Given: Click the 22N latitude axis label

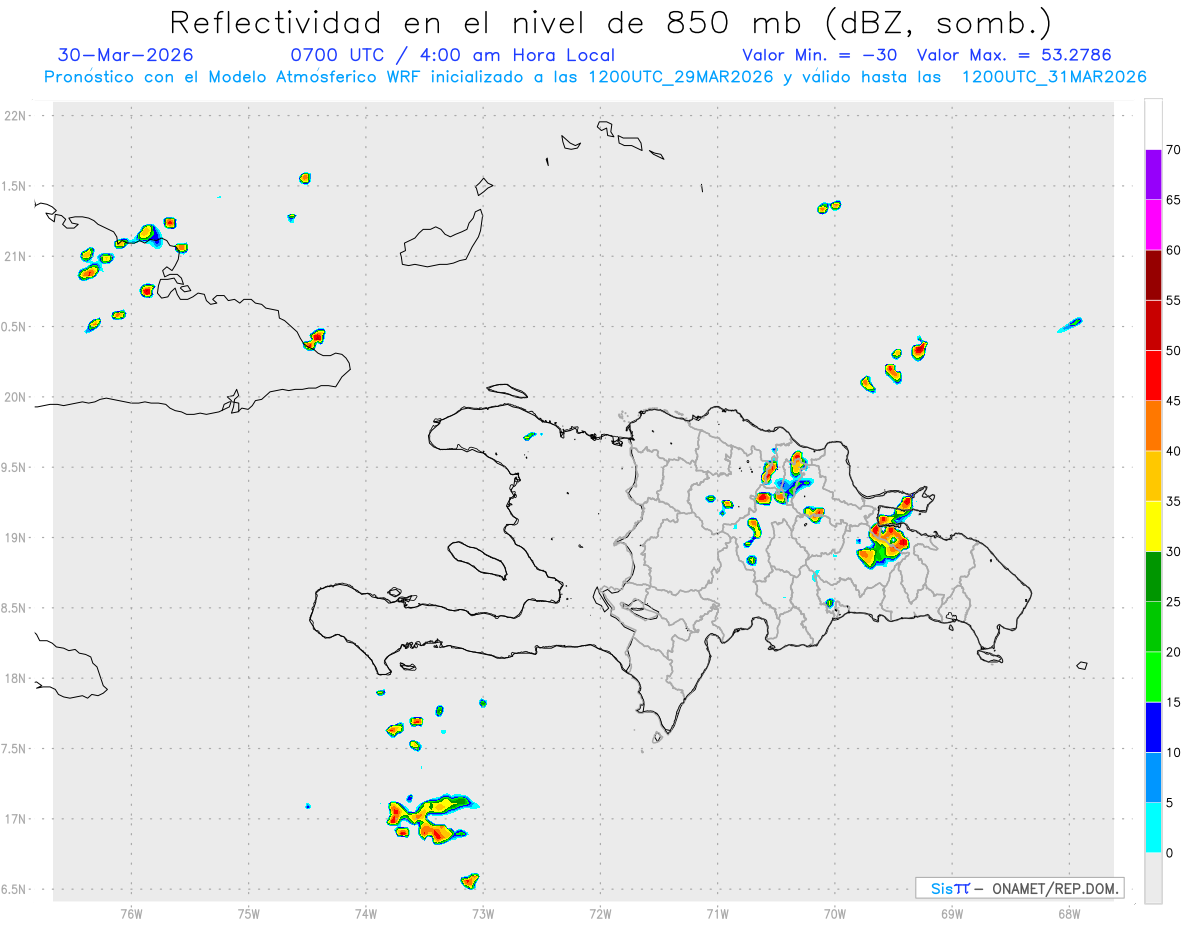Looking at the screenshot, I should click(17, 116).
